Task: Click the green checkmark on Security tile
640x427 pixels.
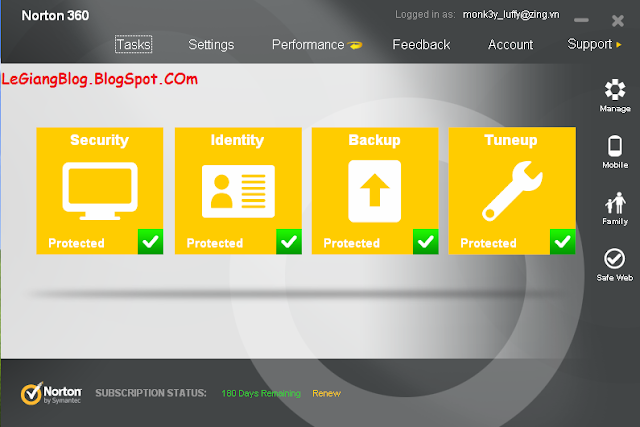Action: tap(151, 242)
